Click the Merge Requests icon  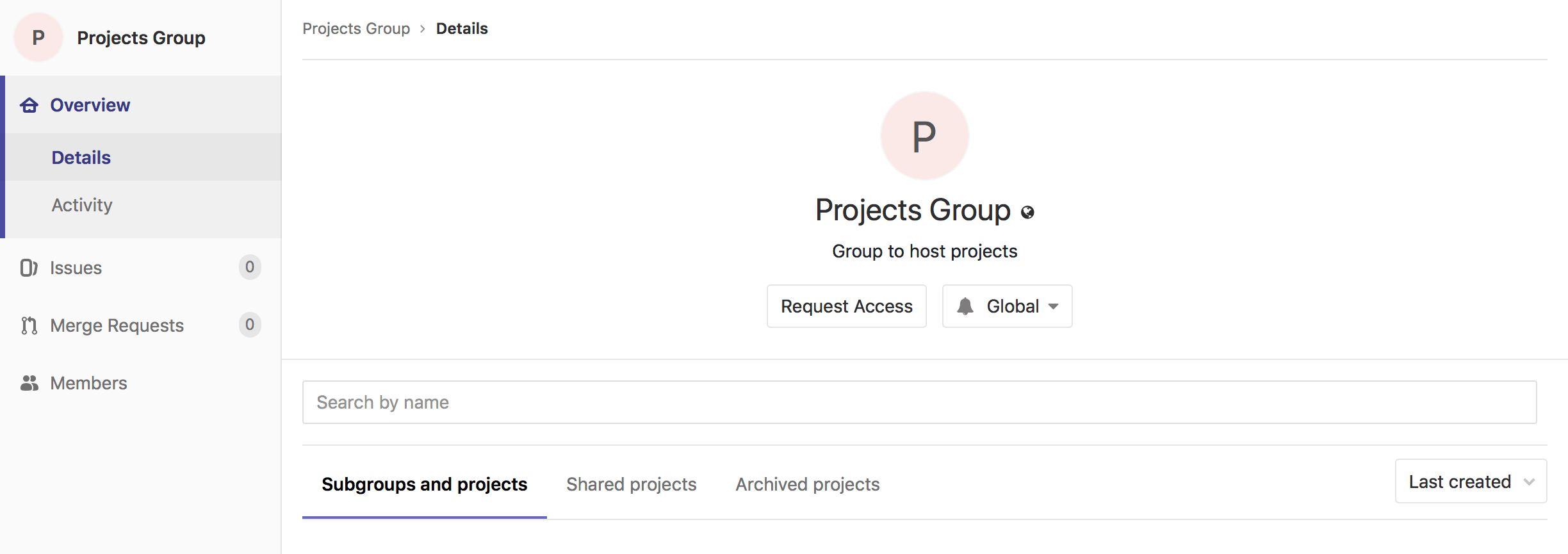tap(29, 325)
